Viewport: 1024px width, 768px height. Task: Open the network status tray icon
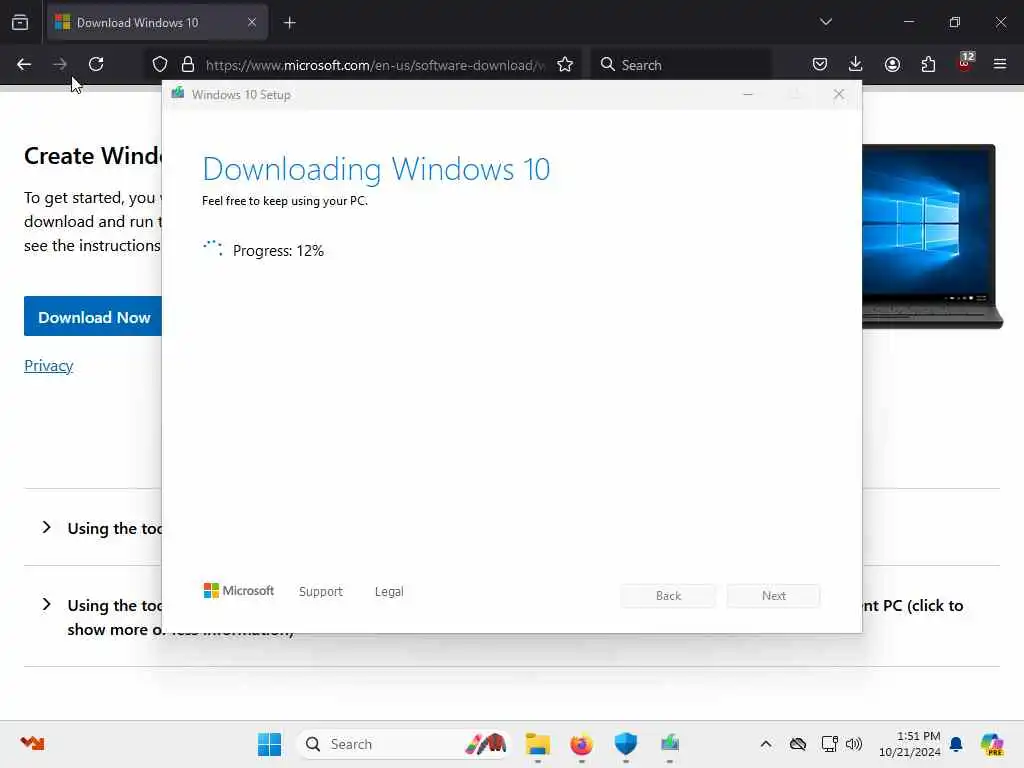(829, 744)
